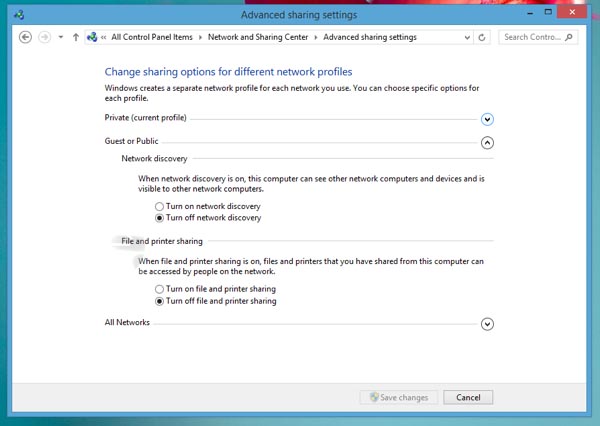This screenshot has width=600, height=426.
Task: Open the recent locations dropdown arrow
Action: [x=61, y=37]
